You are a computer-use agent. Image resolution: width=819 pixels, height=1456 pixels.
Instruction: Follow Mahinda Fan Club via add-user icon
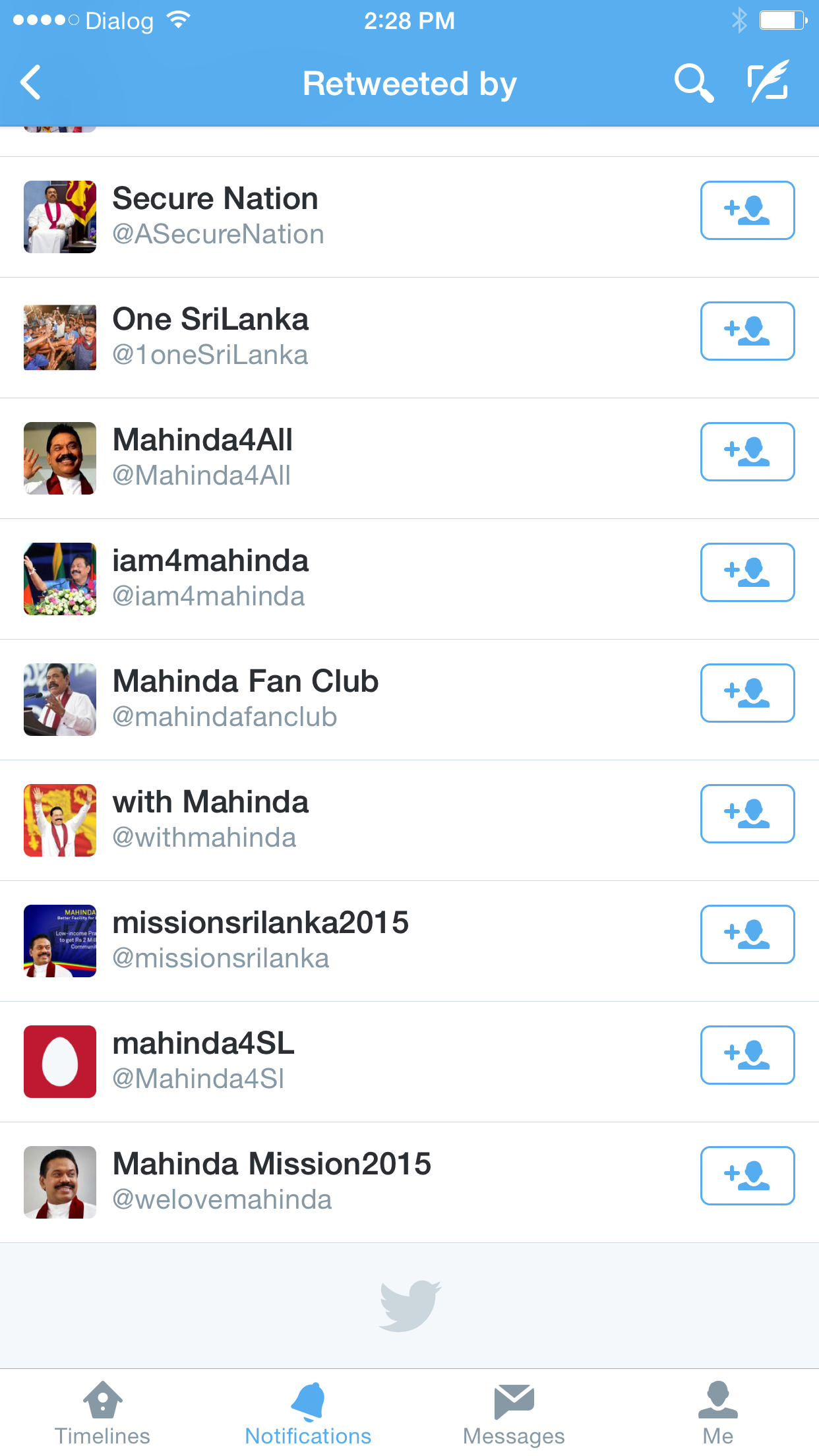pyautogui.click(x=747, y=693)
